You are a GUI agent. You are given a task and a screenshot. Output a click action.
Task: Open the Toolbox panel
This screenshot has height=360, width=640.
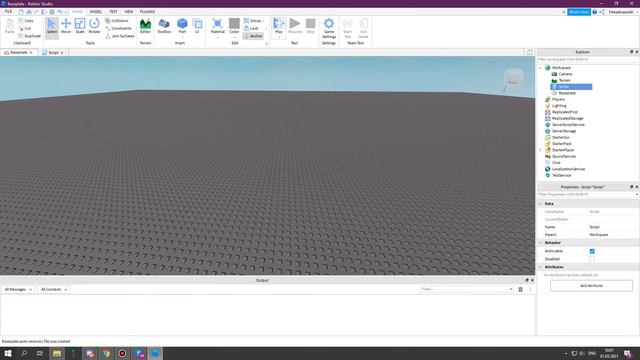[x=164, y=27]
